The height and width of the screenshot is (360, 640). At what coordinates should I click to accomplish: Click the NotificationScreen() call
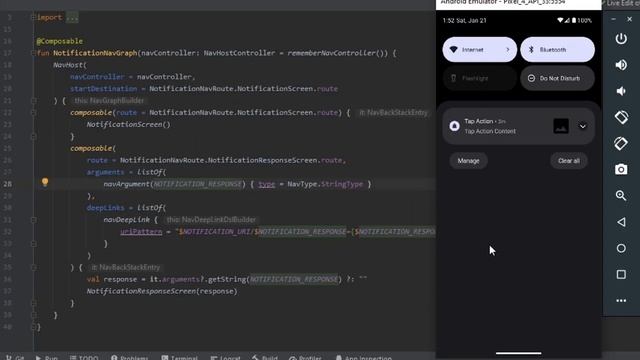tap(128, 124)
